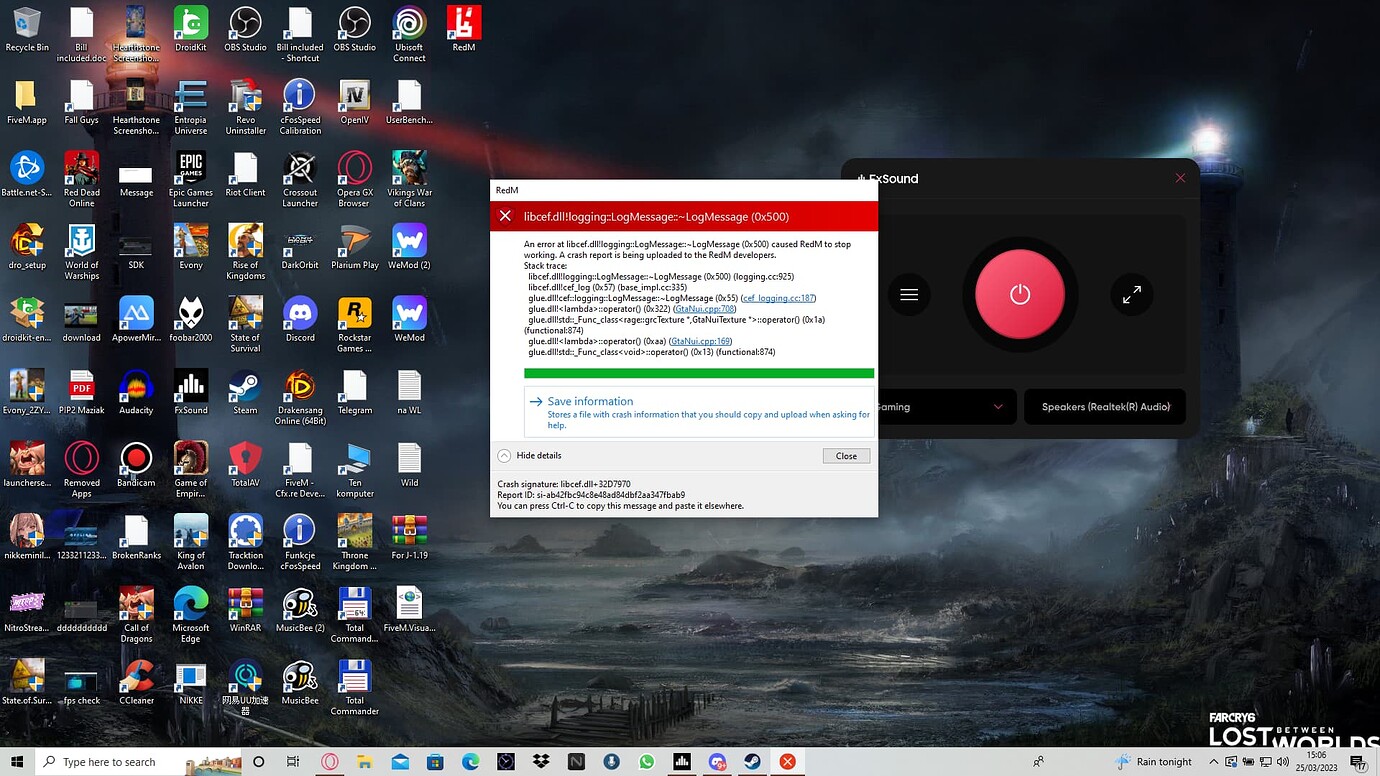Toggle the FxSound red power button
The image size is (1380, 776).
1019,295
